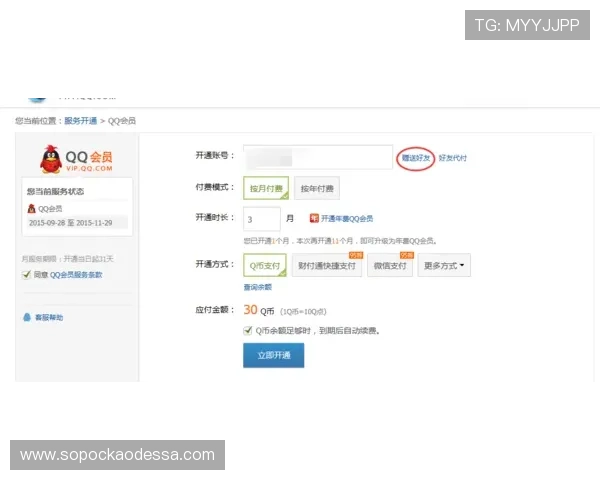Choose 微信支付 as payment method
This screenshot has width=600, height=480.
tap(390, 265)
